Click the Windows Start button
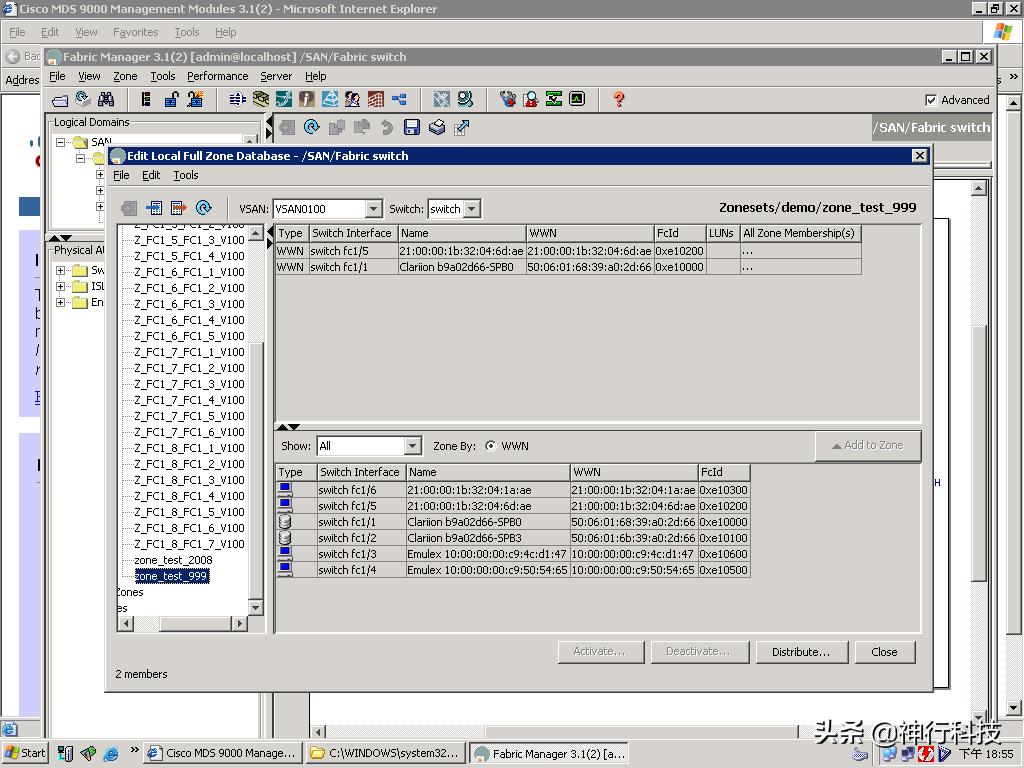 [26, 753]
